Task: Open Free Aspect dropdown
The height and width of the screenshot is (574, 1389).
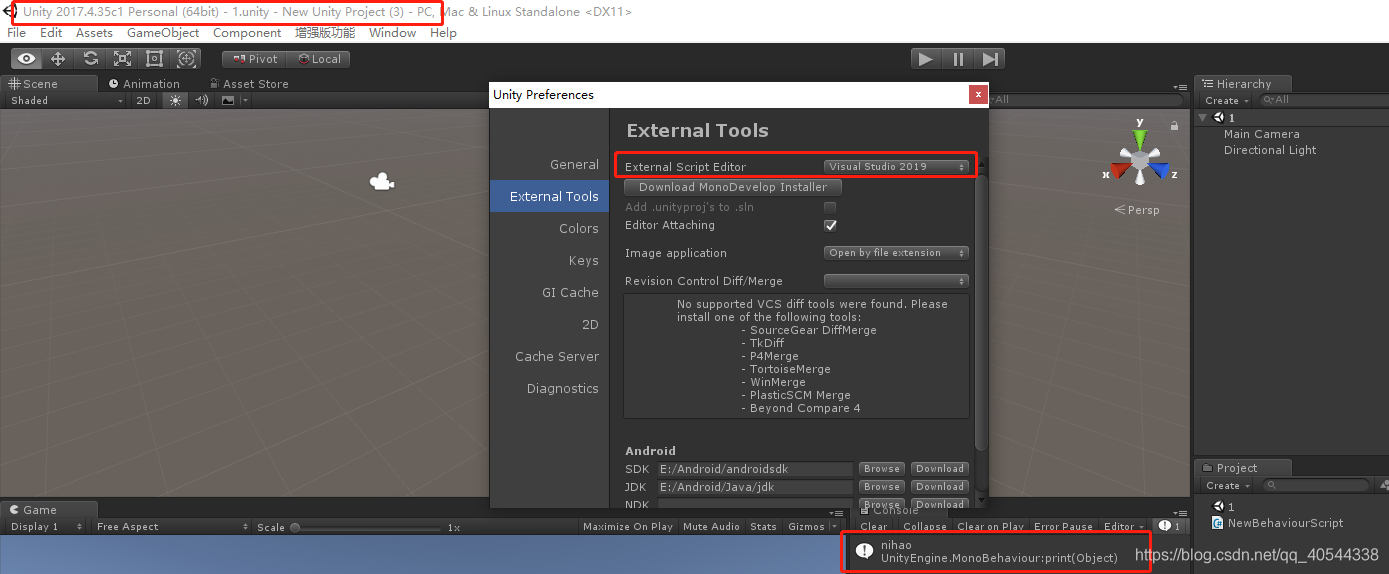Action: click(172, 527)
